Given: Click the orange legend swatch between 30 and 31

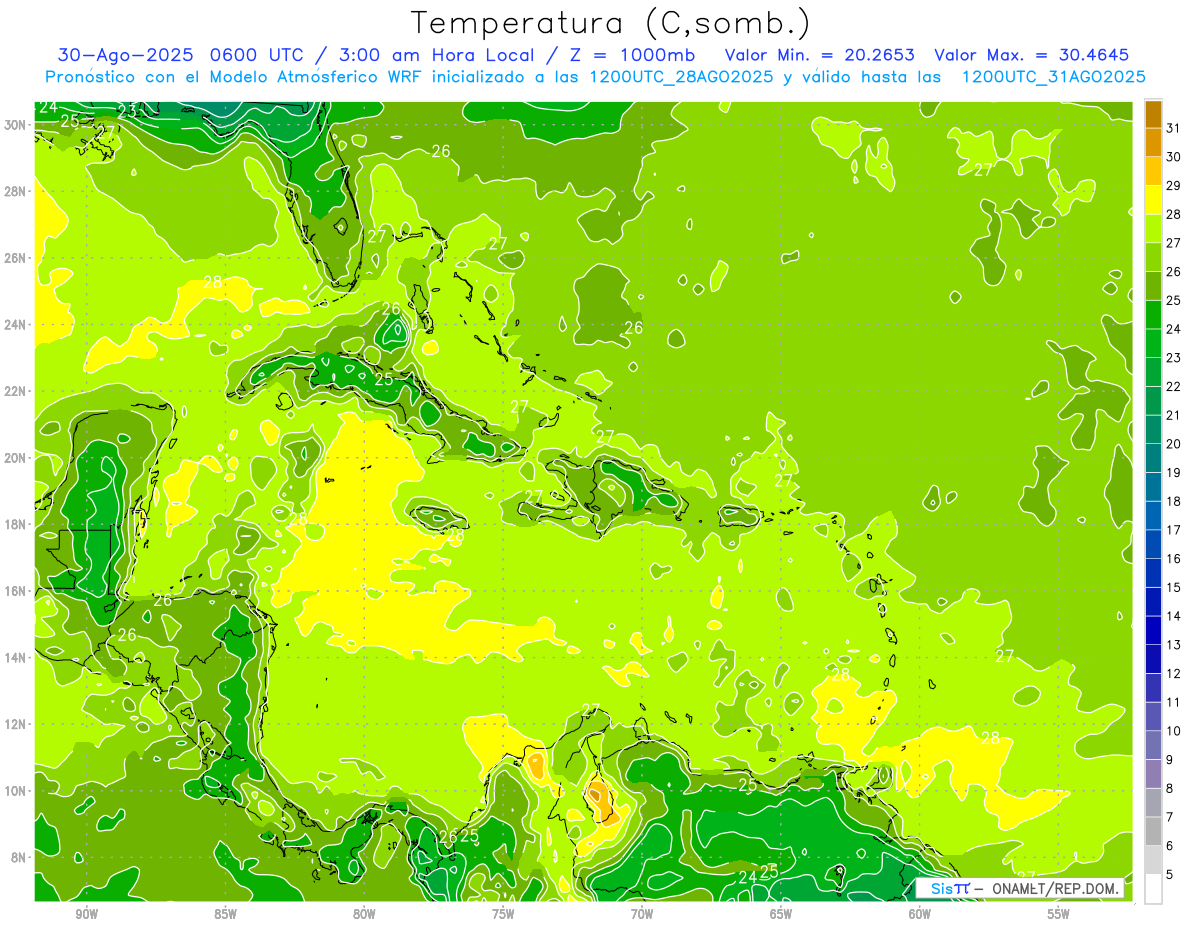Looking at the screenshot, I should point(1153,143).
